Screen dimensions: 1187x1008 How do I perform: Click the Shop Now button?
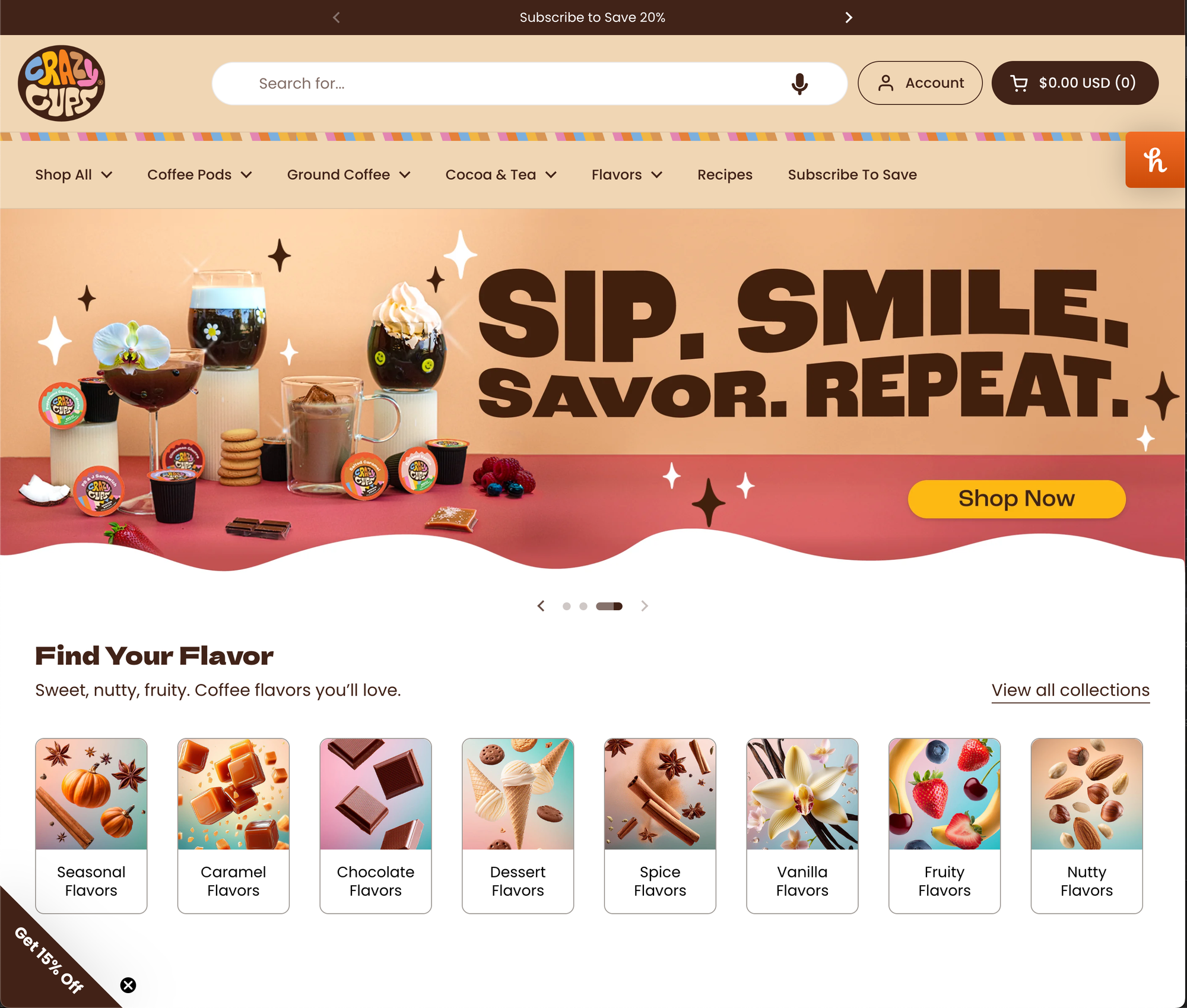coord(1017,499)
